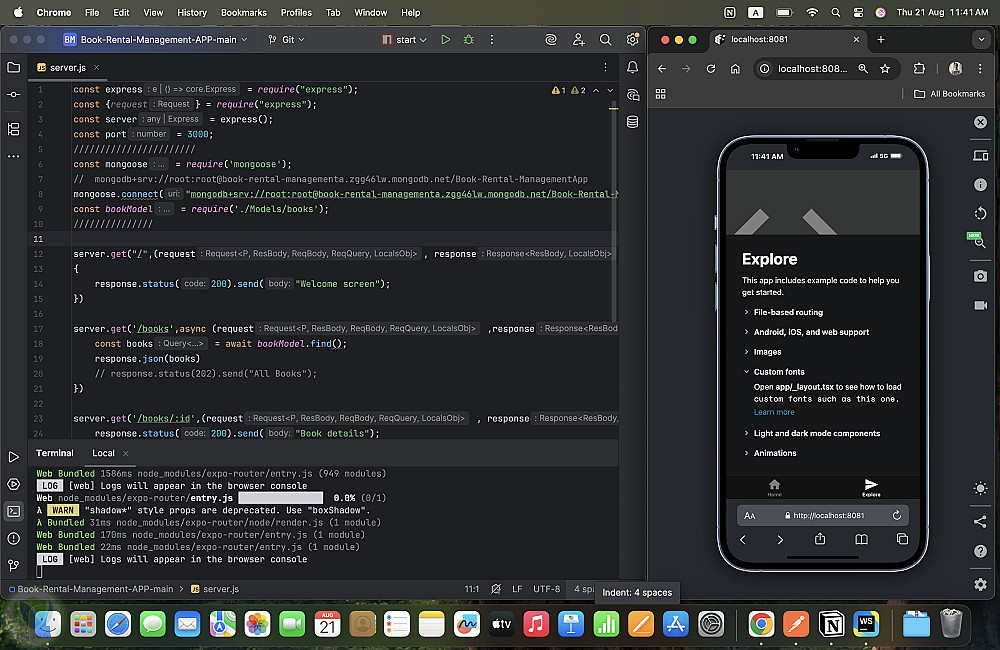Bookmark this page with star icon
This screenshot has width=1000, height=650.
[x=885, y=69]
